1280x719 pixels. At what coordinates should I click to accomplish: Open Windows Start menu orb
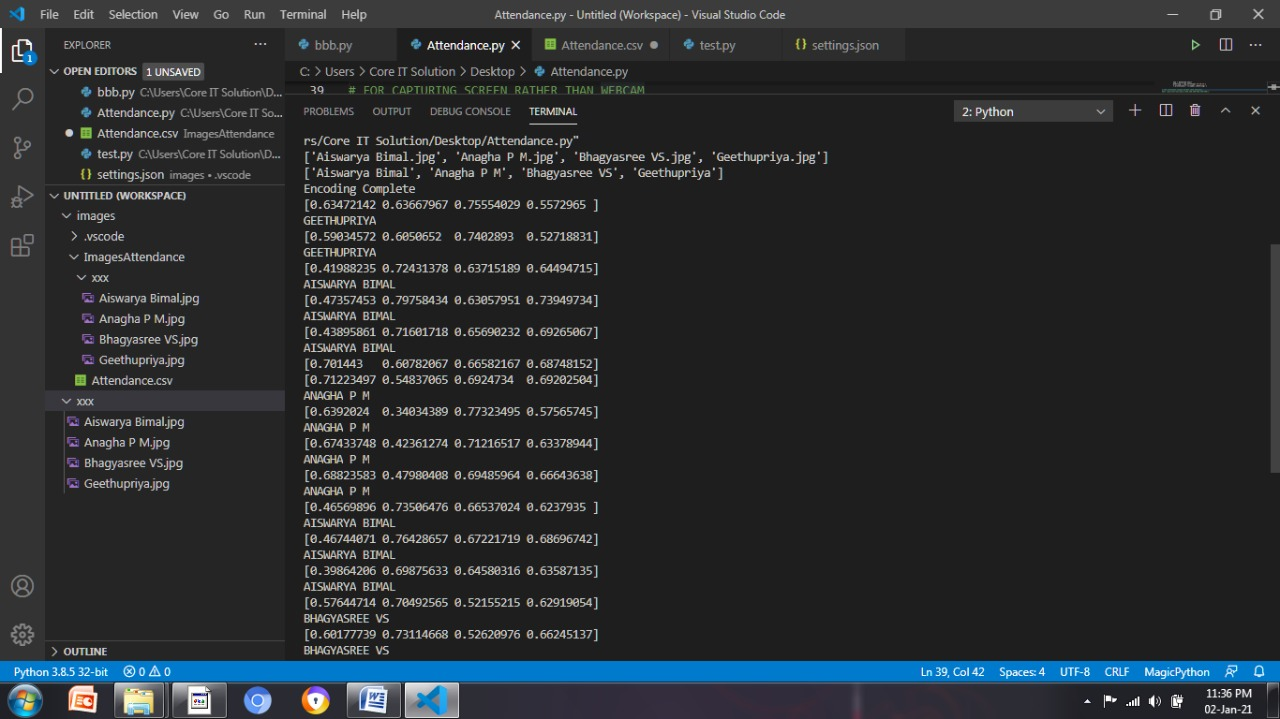[24, 700]
